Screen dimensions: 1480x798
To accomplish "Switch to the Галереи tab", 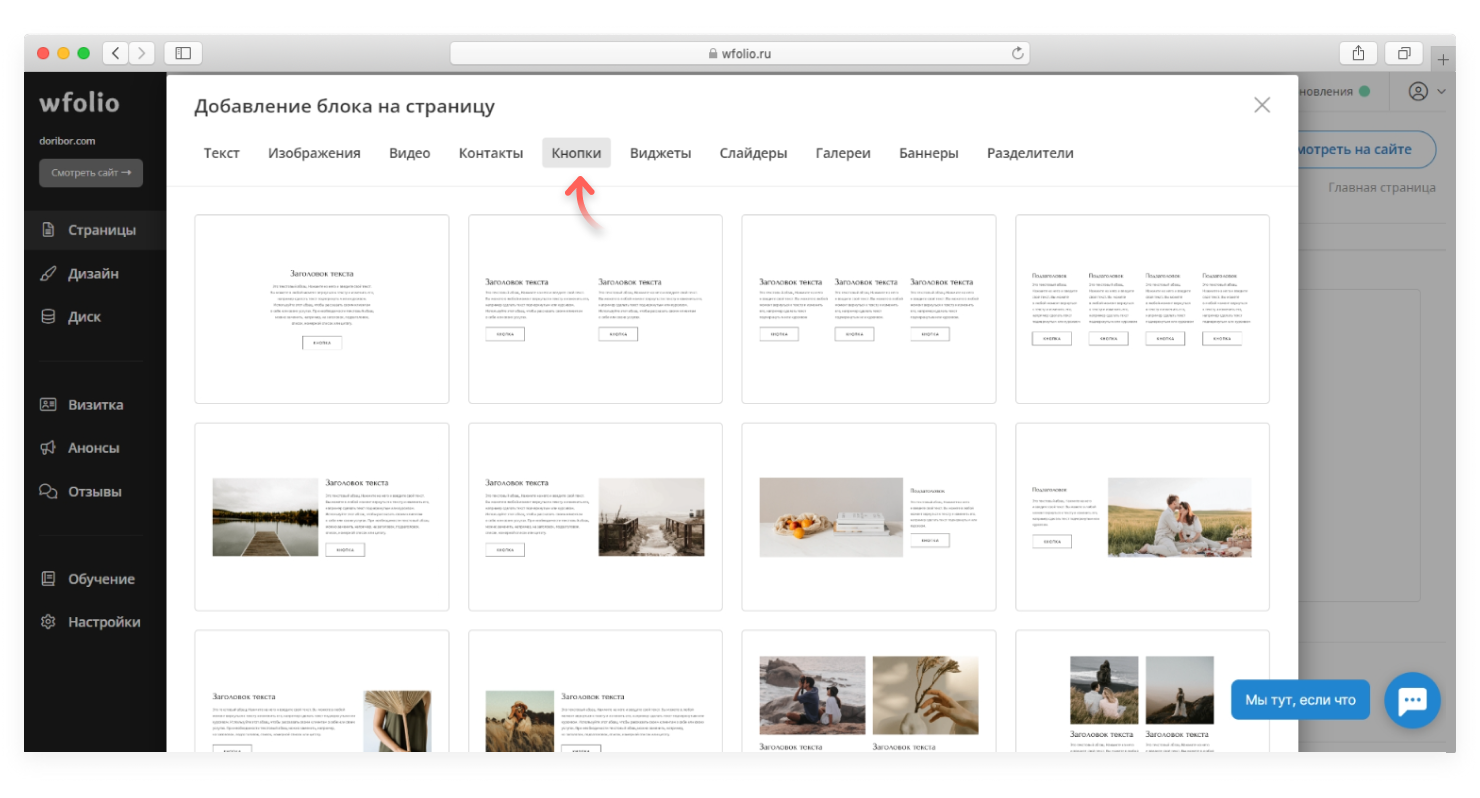I will click(842, 153).
